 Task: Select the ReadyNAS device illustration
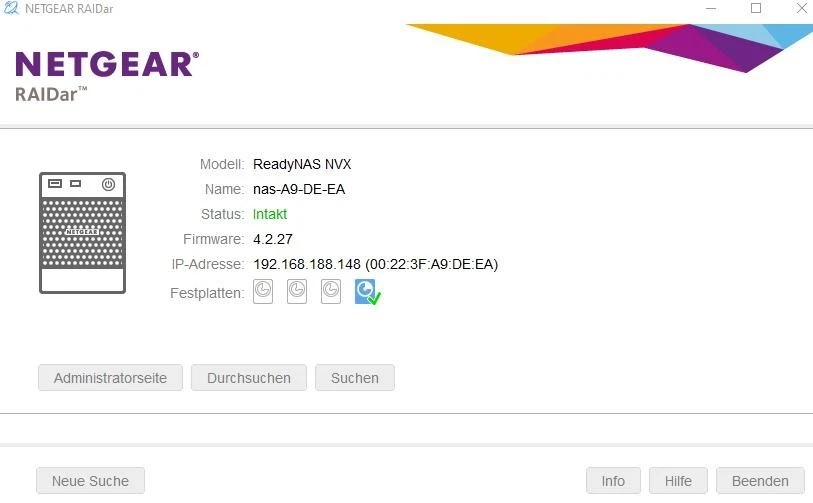[82, 233]
